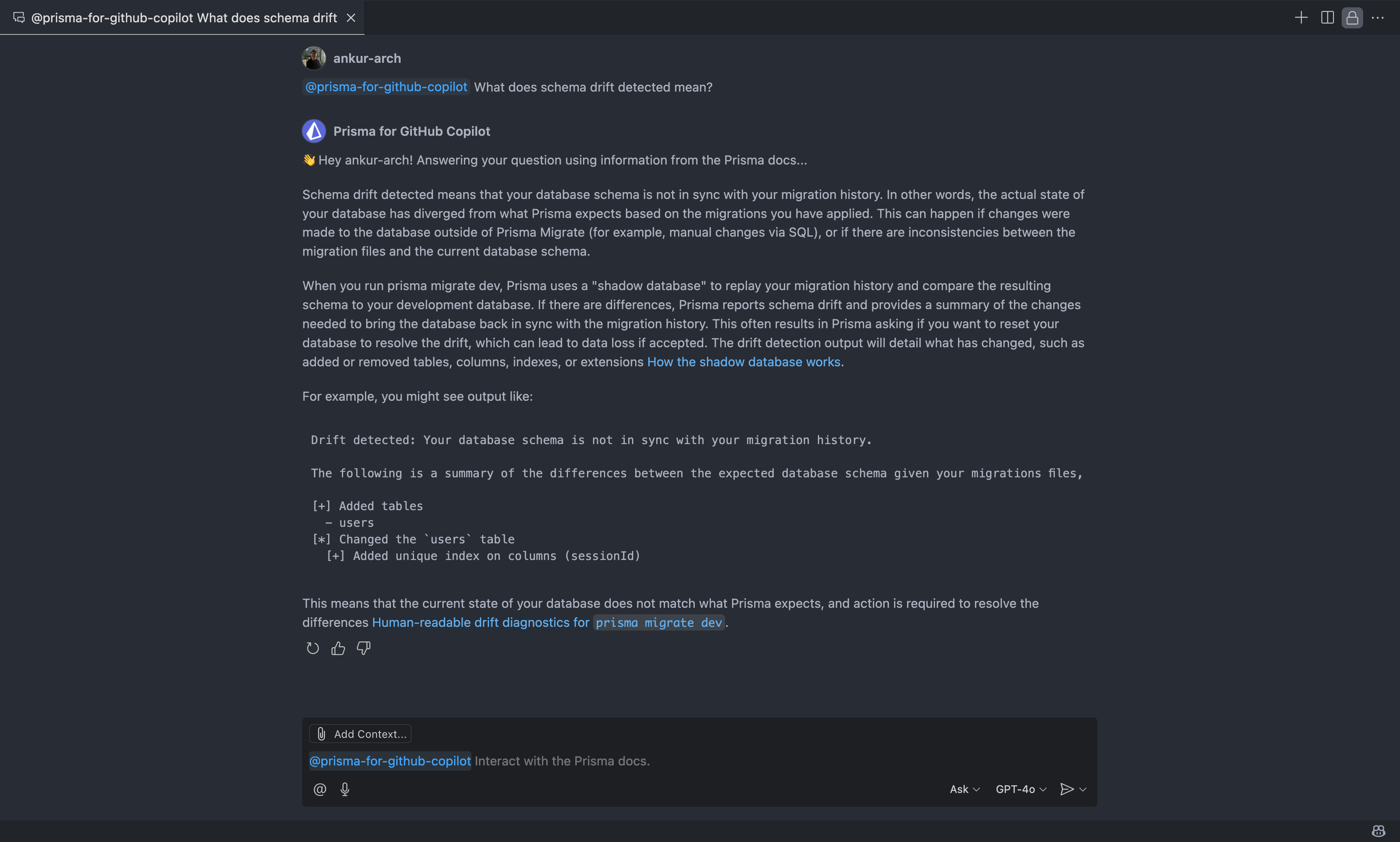Click the Add Context button
The image size is (1400, 842).
(x=360, y=734)
